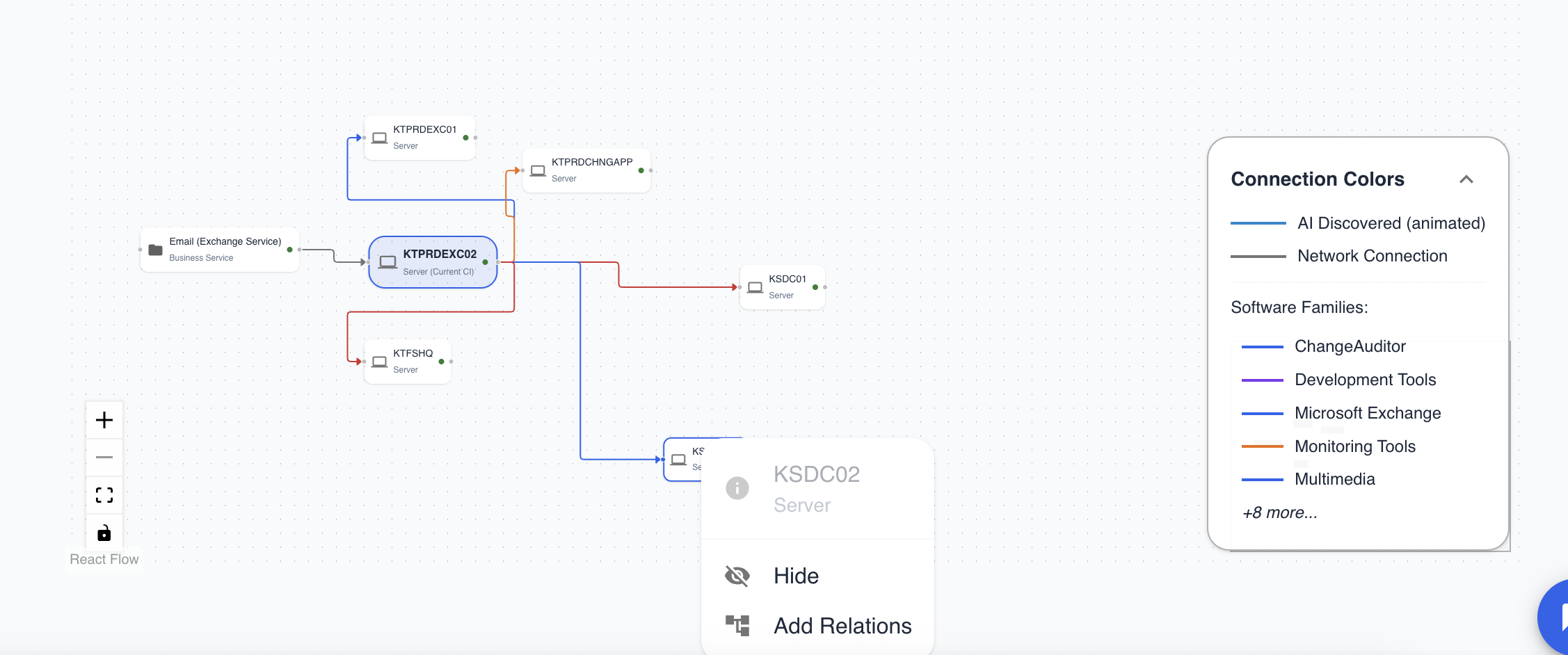1568x655 pixels.
Task: Click the folder icon on Email Exchange Service node
Action: point(155,249)
